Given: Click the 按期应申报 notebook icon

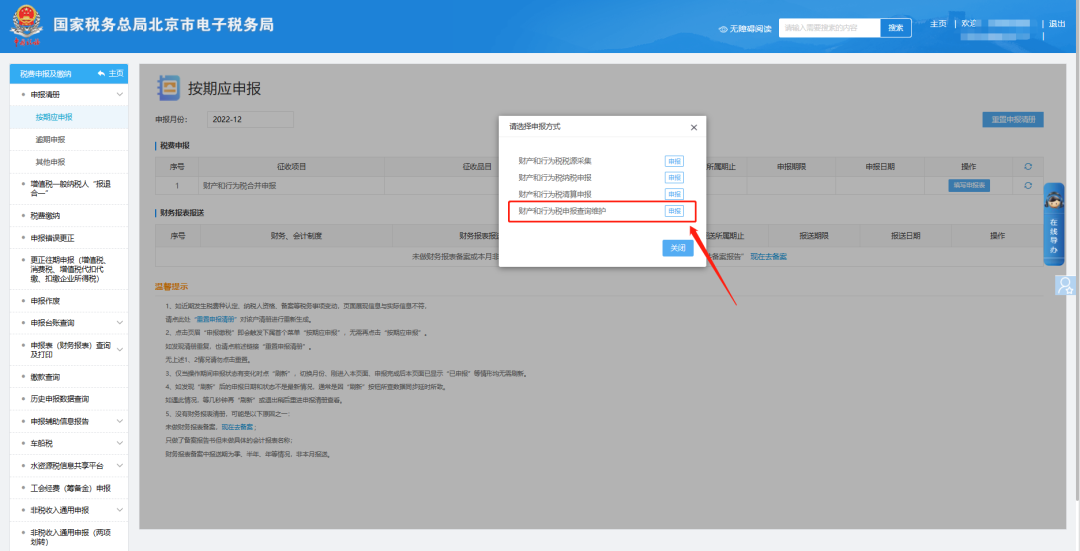Looking at the screenshot, I should [169, 89].
